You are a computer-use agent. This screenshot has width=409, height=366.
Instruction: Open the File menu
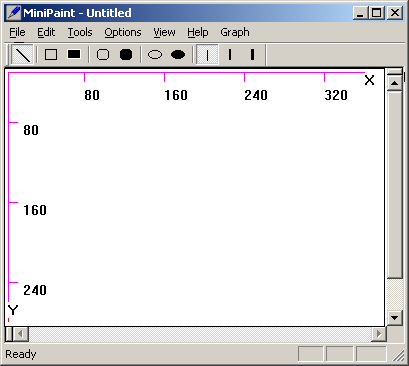click(17, 32)
